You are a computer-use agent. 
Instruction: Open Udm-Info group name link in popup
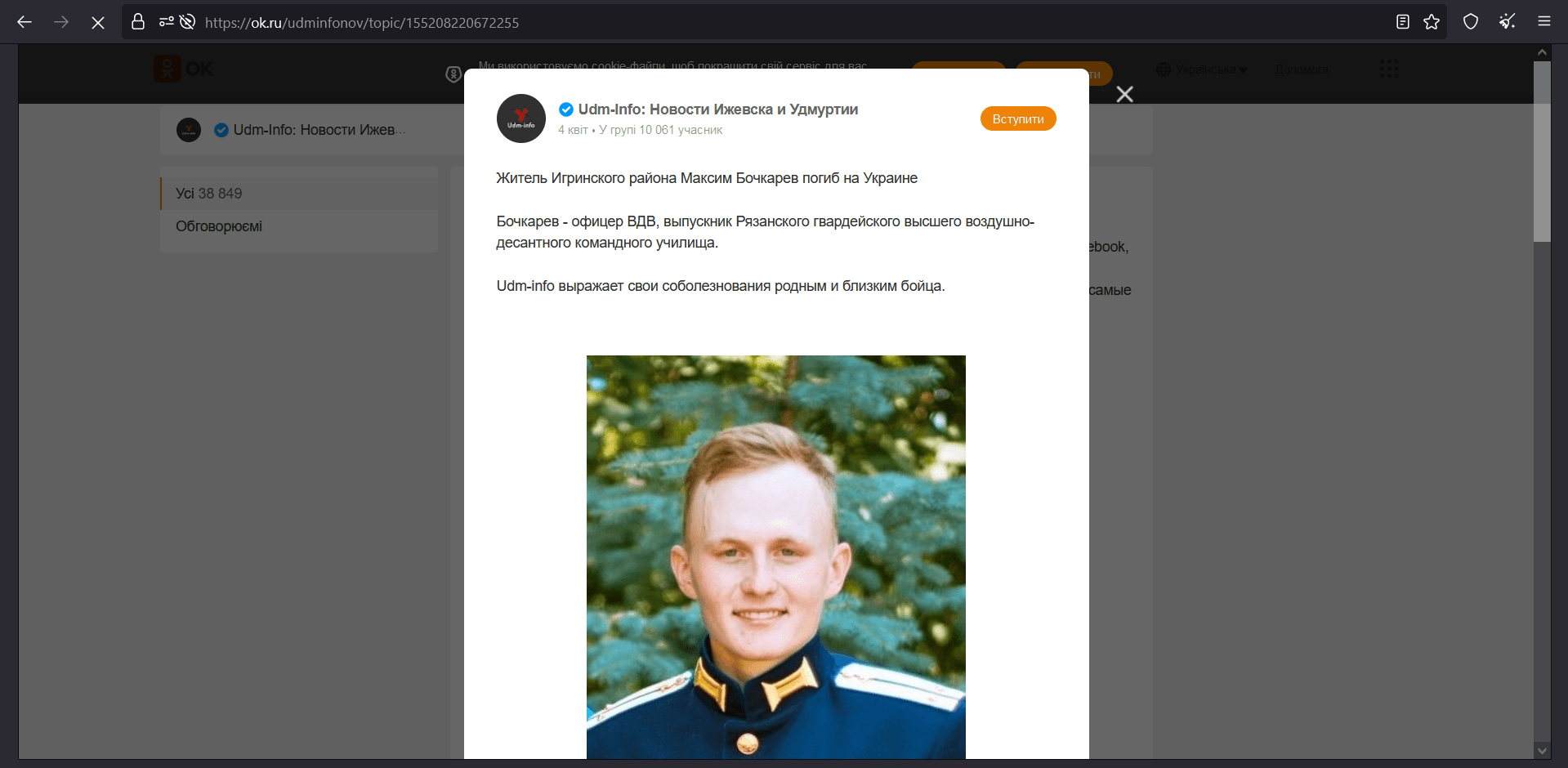tap(718, 109)
